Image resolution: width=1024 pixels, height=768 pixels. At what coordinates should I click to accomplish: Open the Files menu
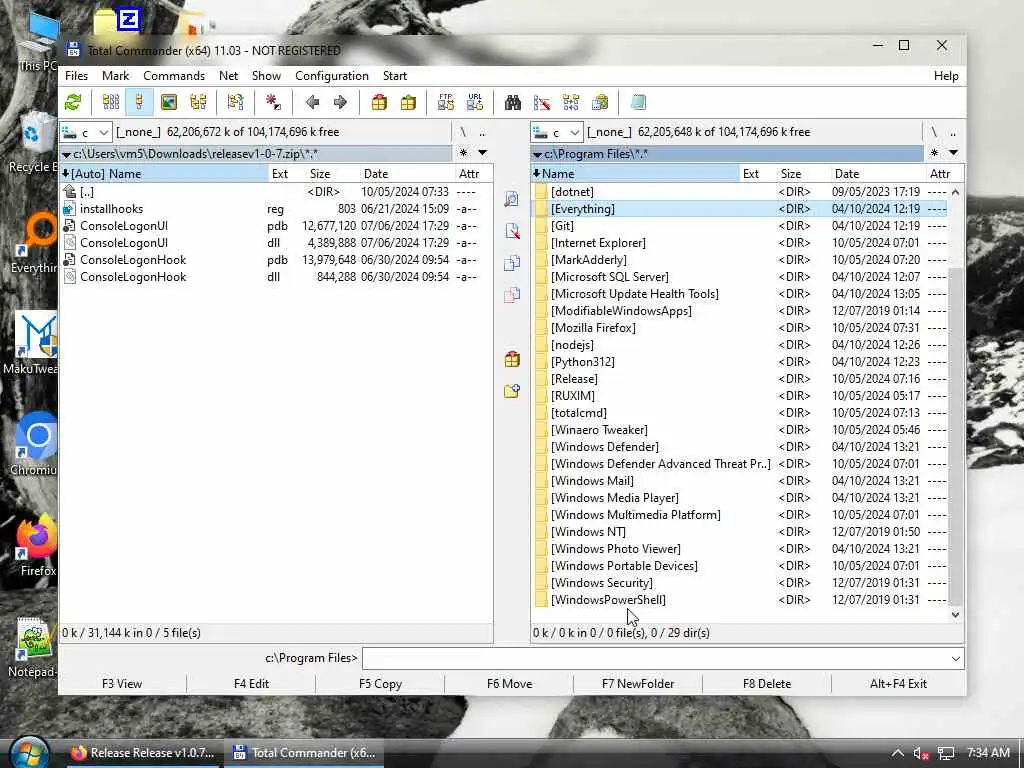tap(76, 76)
